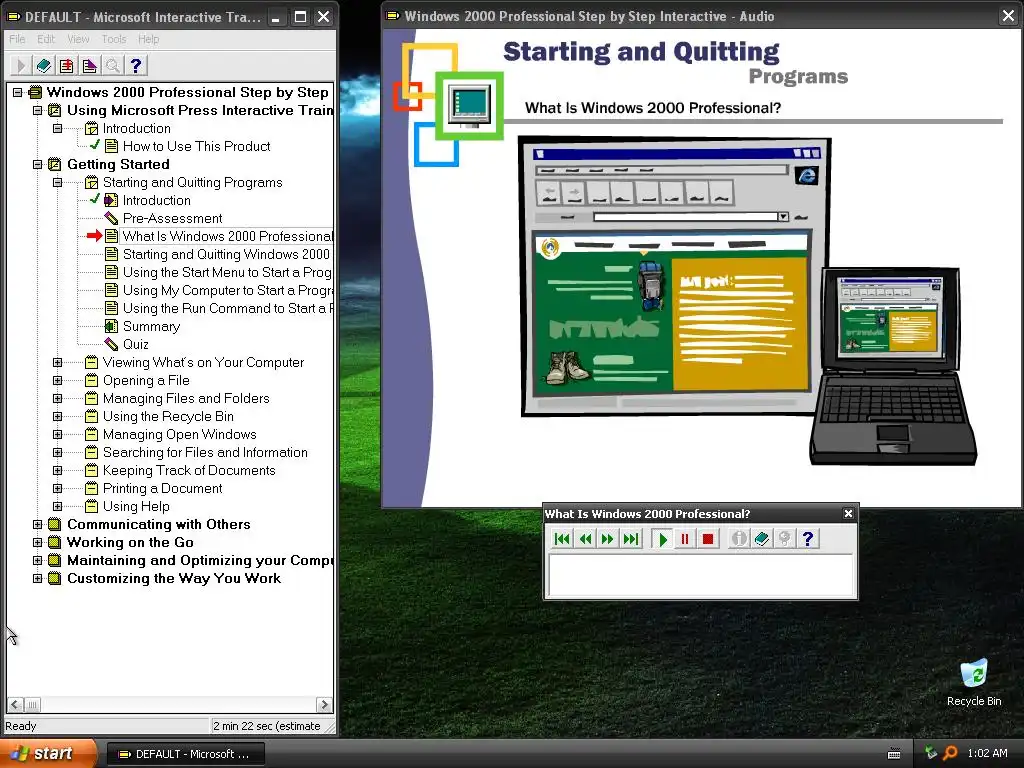This screenshot has width=1024, height=768.
Task: Select the Using the Recycle Bin lesson
Action: [168, 416]
